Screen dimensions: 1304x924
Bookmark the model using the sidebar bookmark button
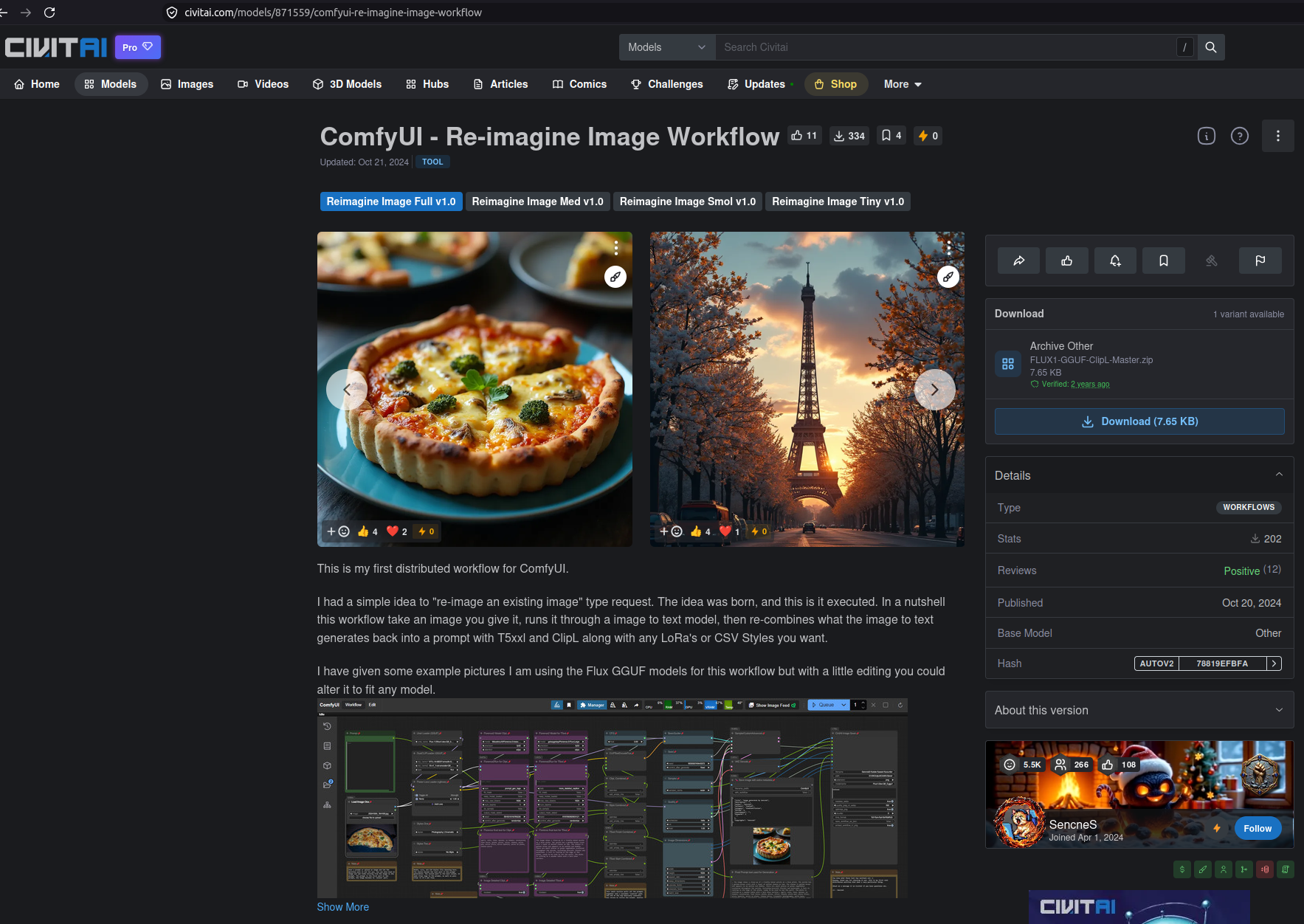pos(1164,261)
